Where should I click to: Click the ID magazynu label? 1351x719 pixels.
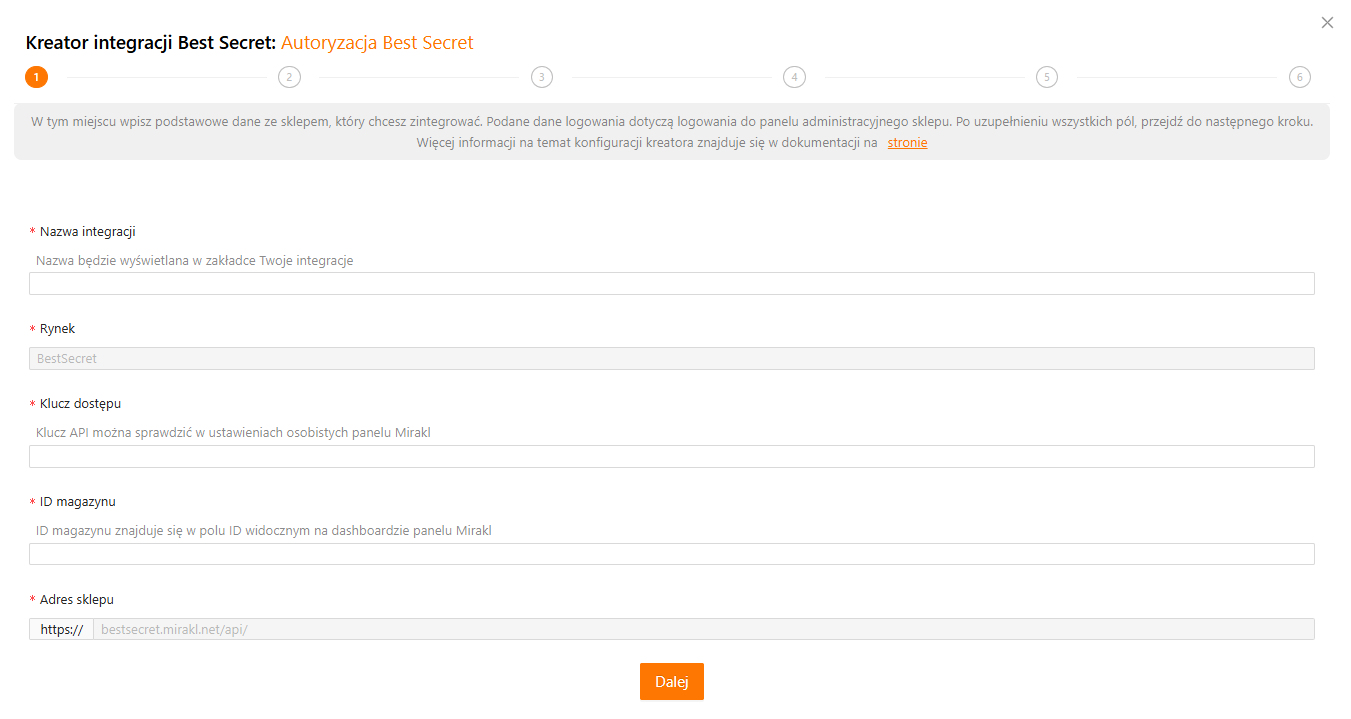(77, 501)
